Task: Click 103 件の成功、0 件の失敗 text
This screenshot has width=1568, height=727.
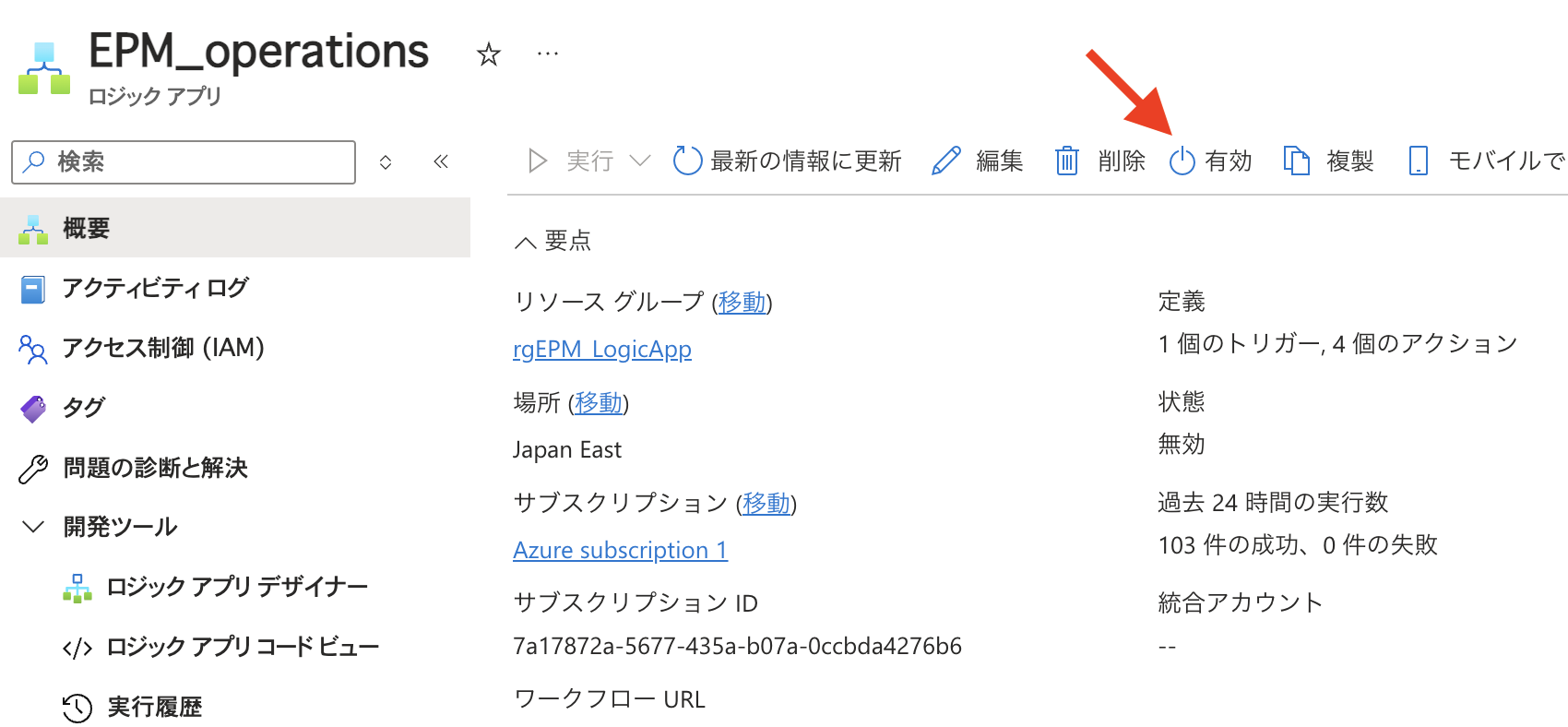Action: [x=1298, y=545]
